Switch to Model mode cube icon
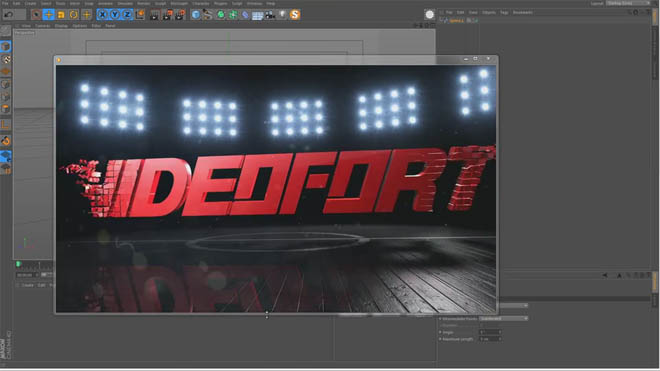 tap(5, 46)
